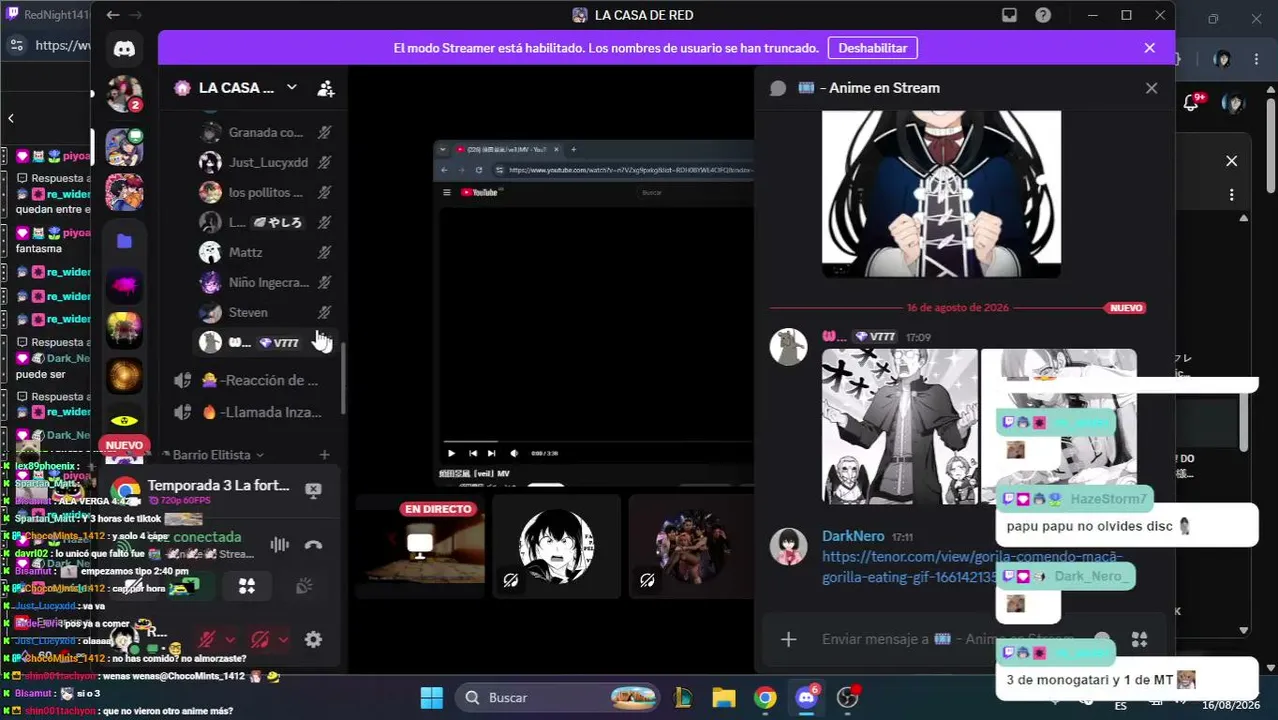Open first manga image in VTTT message
The image size is (1278, 720).
(900, 426)
